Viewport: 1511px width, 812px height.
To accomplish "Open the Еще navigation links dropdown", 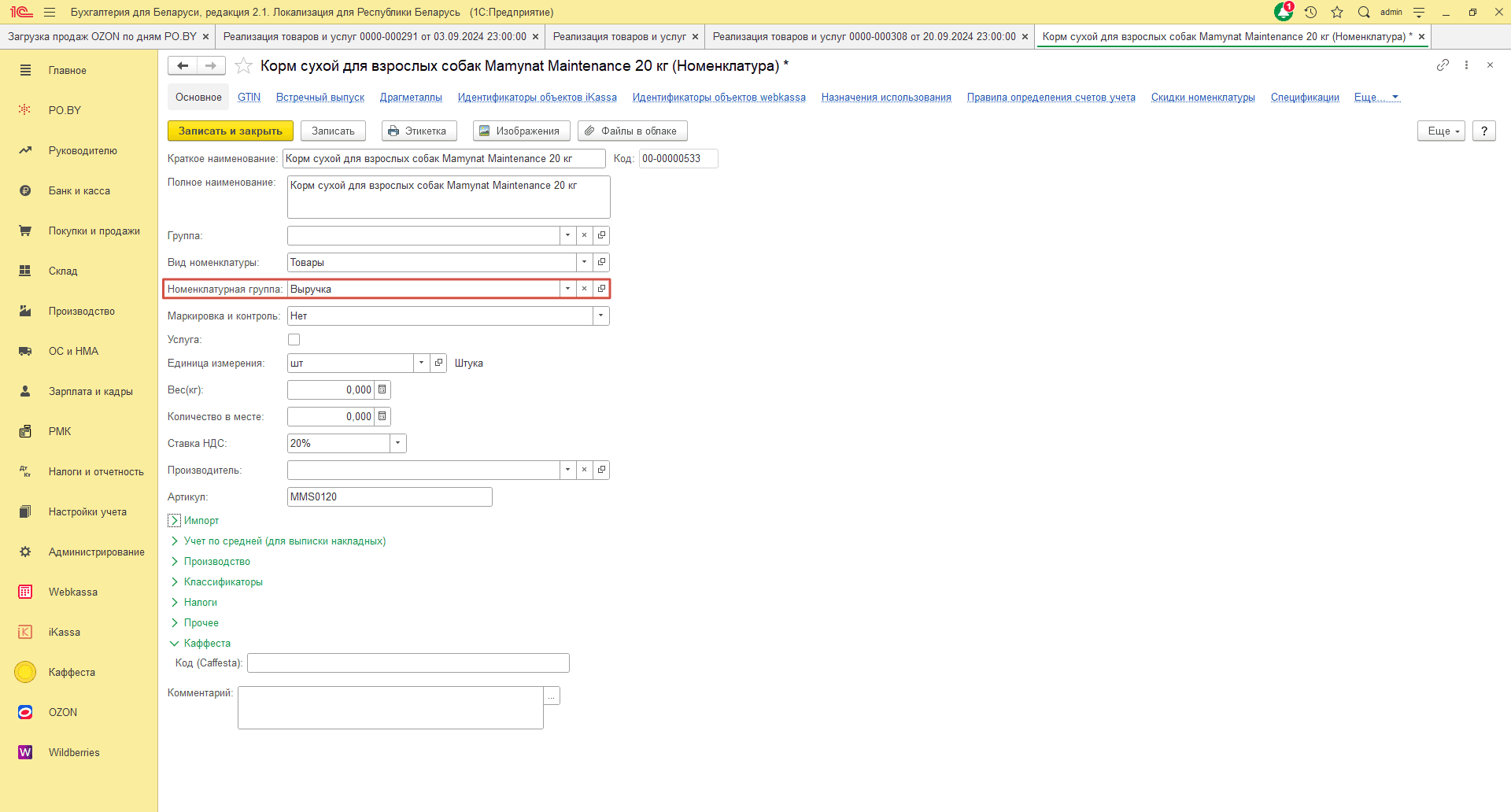I will point(1376,98).
